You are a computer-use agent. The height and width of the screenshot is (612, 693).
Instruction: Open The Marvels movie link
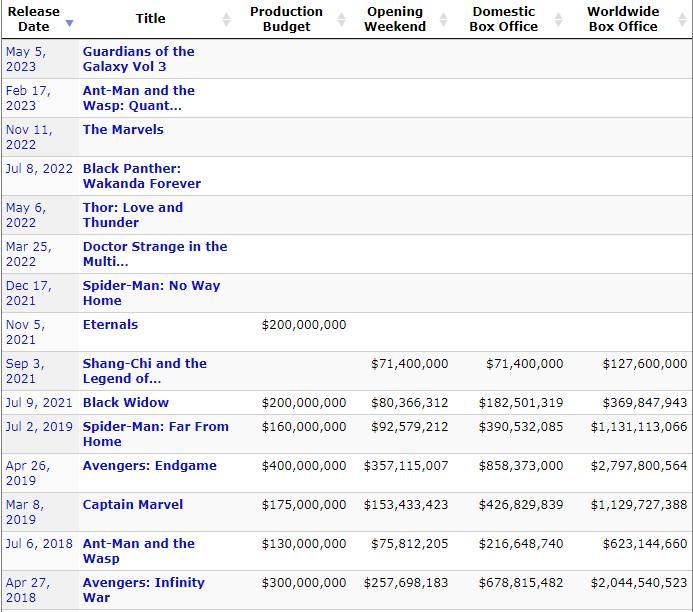coord(123,129)
